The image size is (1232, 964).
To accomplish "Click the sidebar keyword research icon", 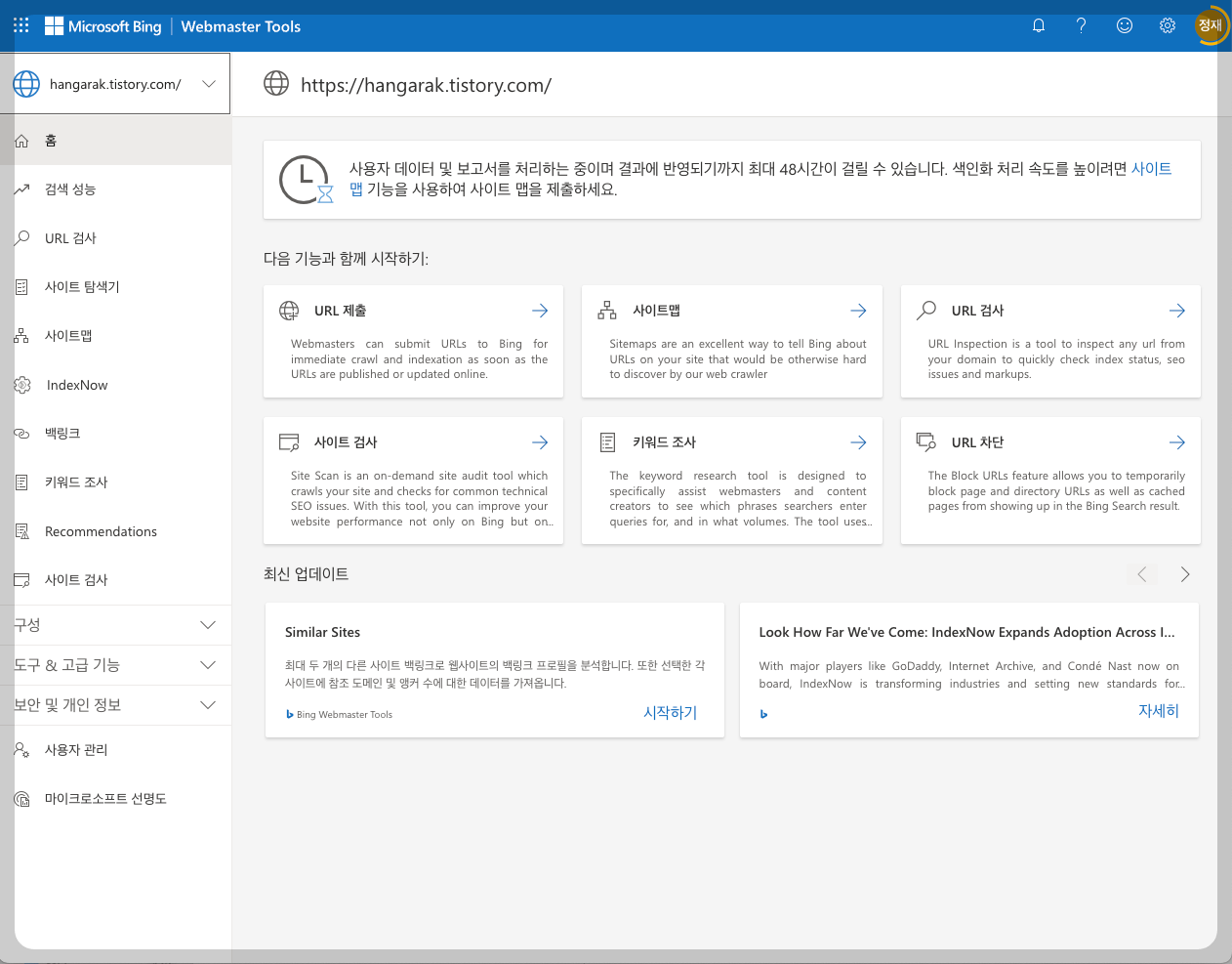I will [x=21, y=482].
